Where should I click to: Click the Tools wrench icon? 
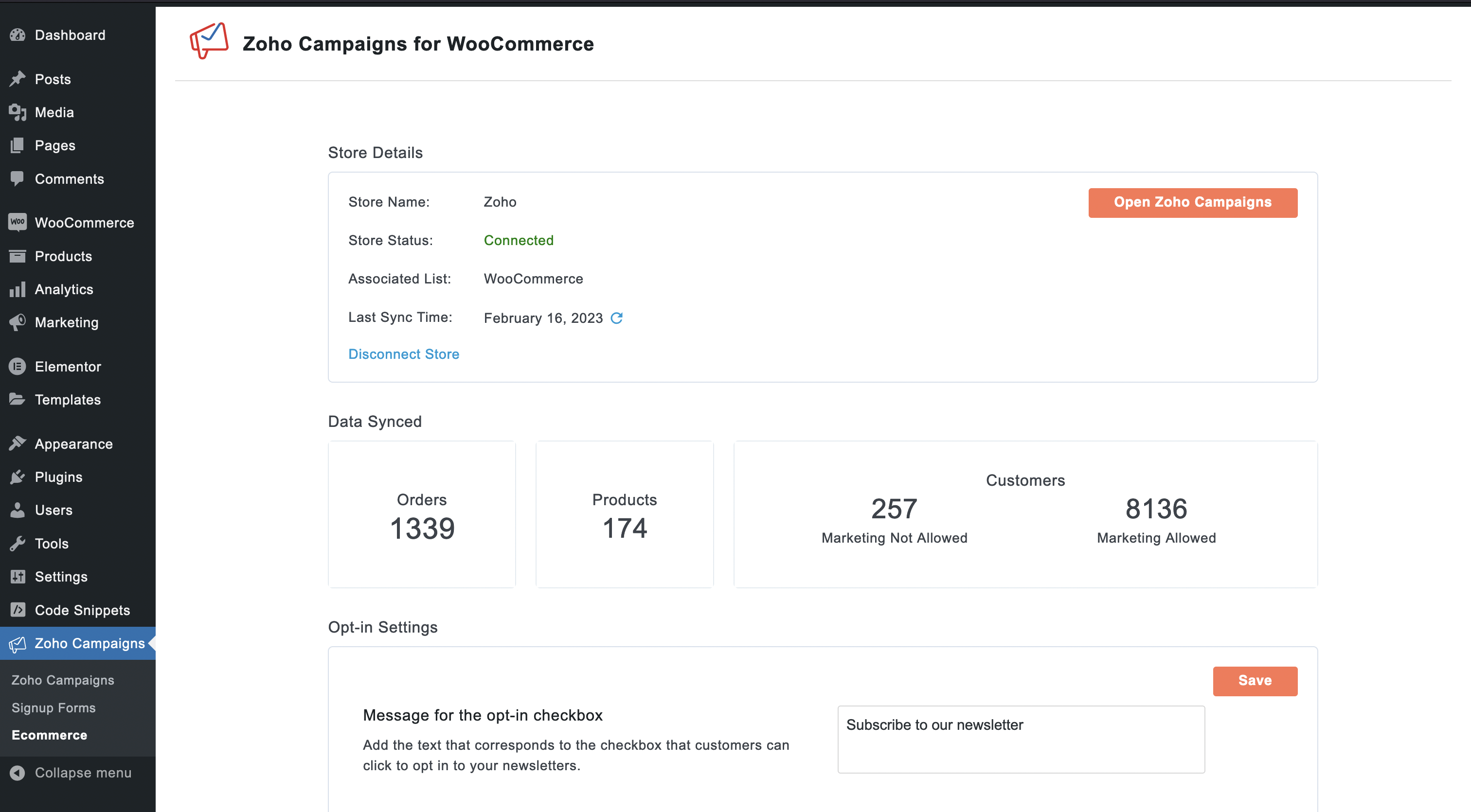[x=18, y=543]
